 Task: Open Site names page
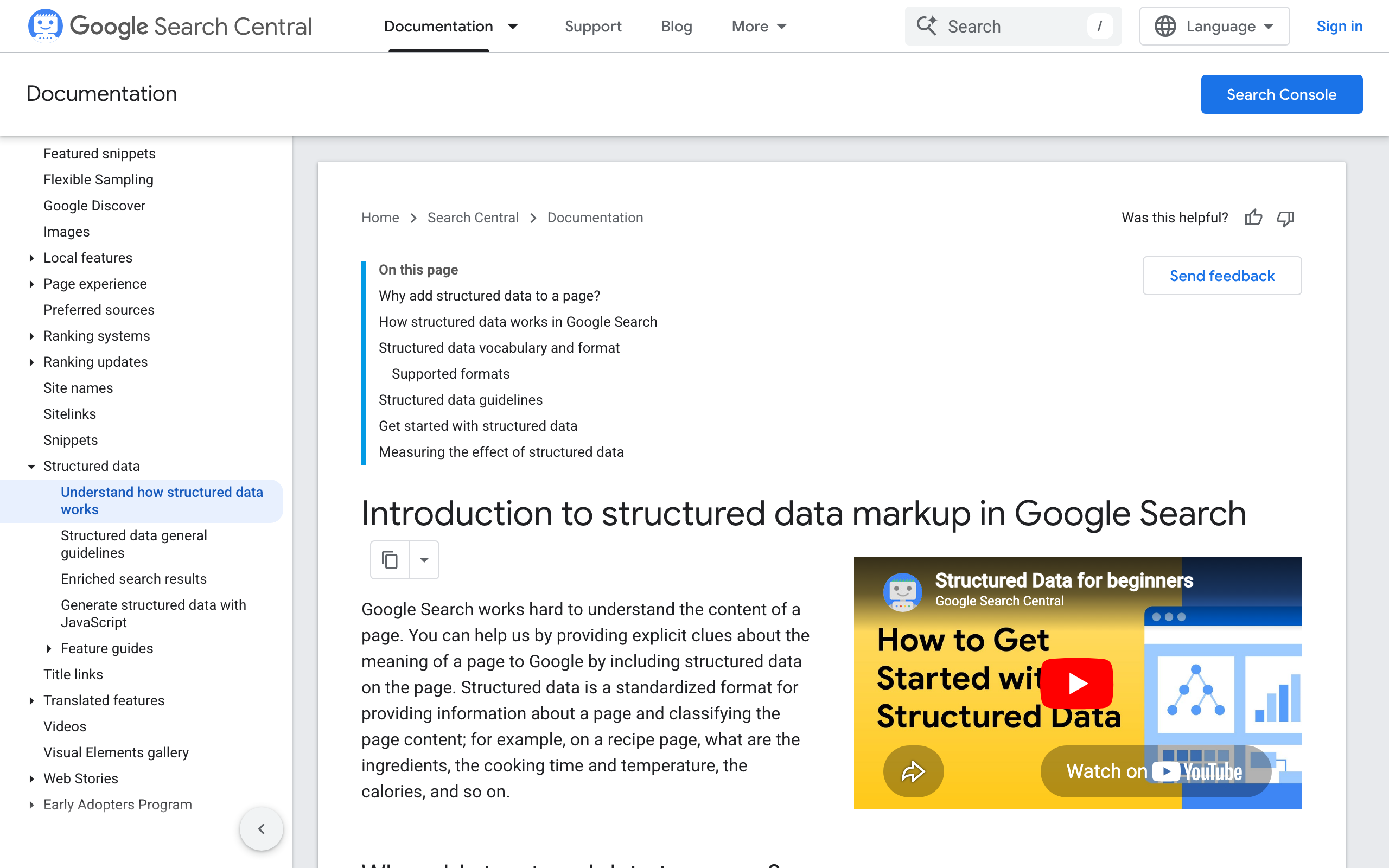coord(78,387)
